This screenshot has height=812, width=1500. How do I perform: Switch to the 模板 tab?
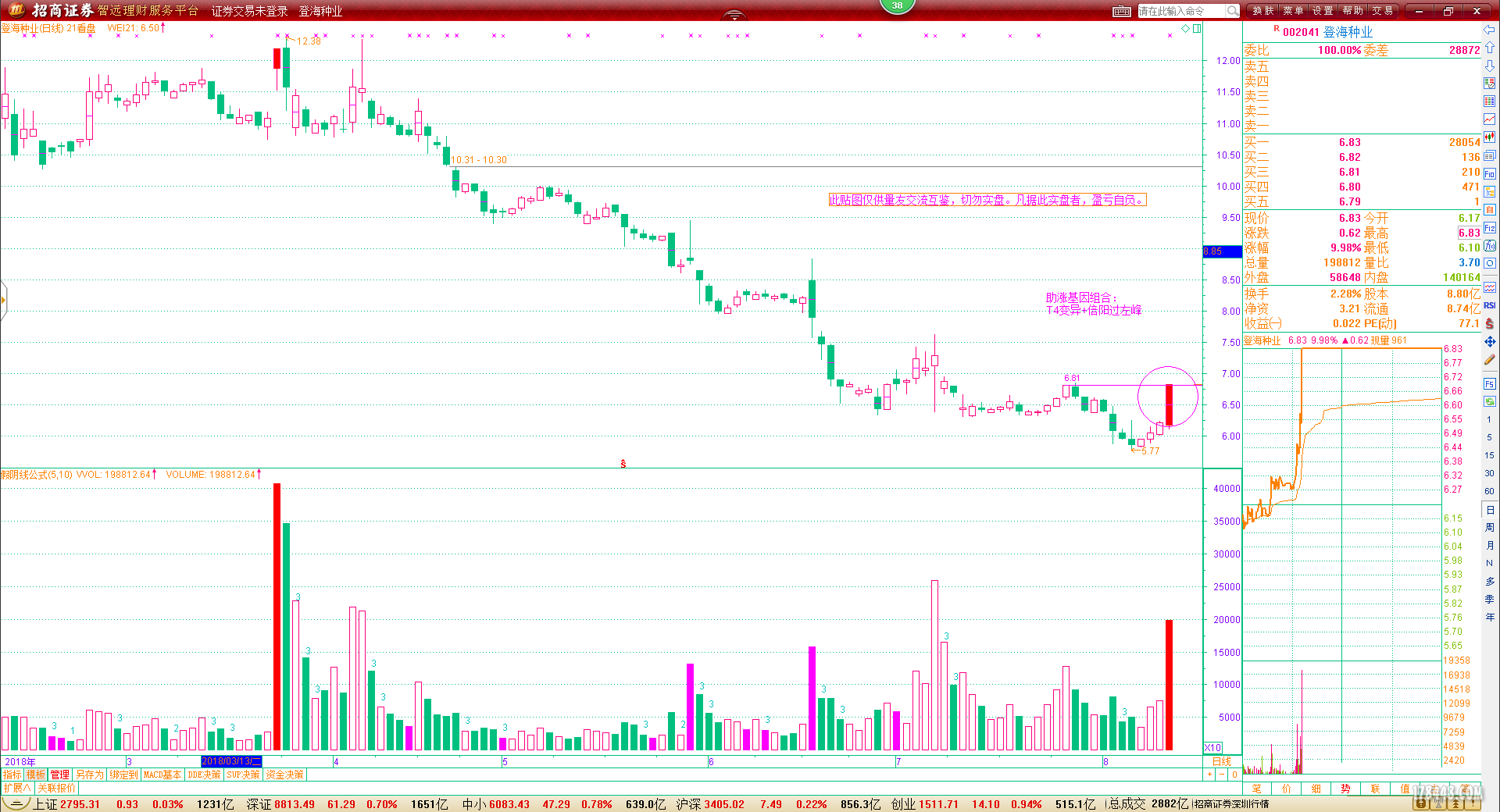(x=36, y=775)
